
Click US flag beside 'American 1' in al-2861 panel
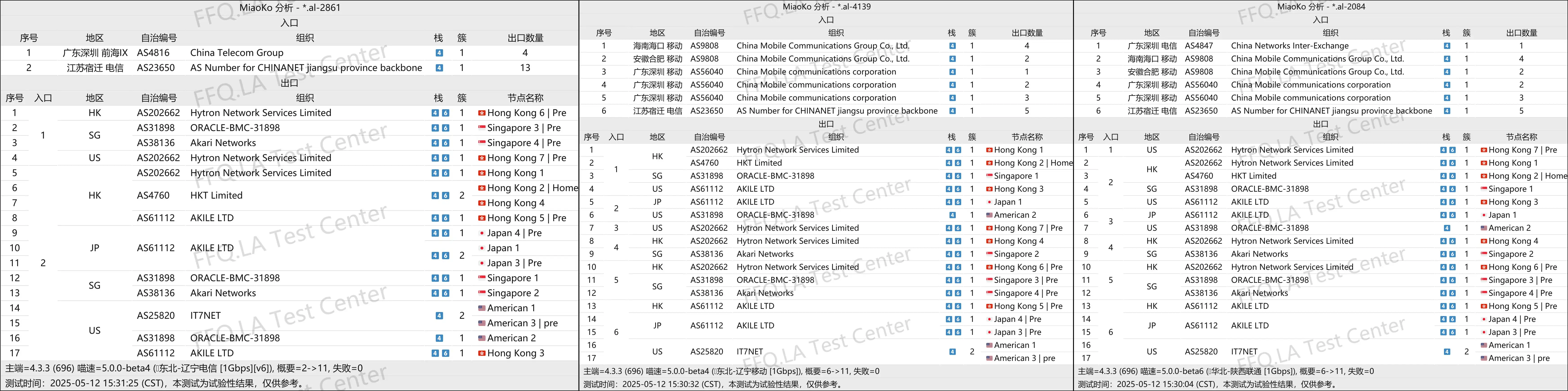tap(481, 308)
